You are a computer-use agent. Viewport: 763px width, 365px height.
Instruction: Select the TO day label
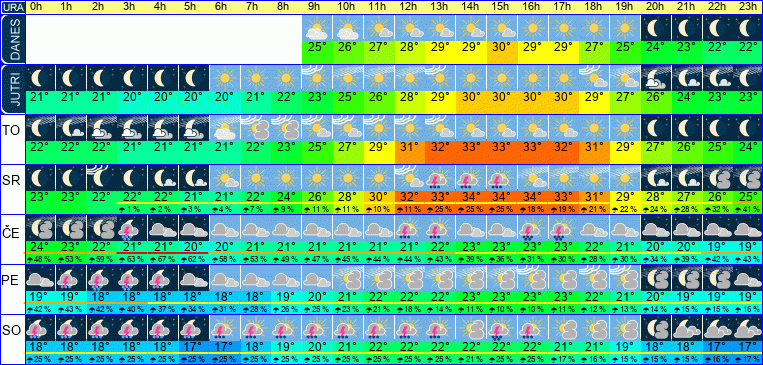point(12,131)
